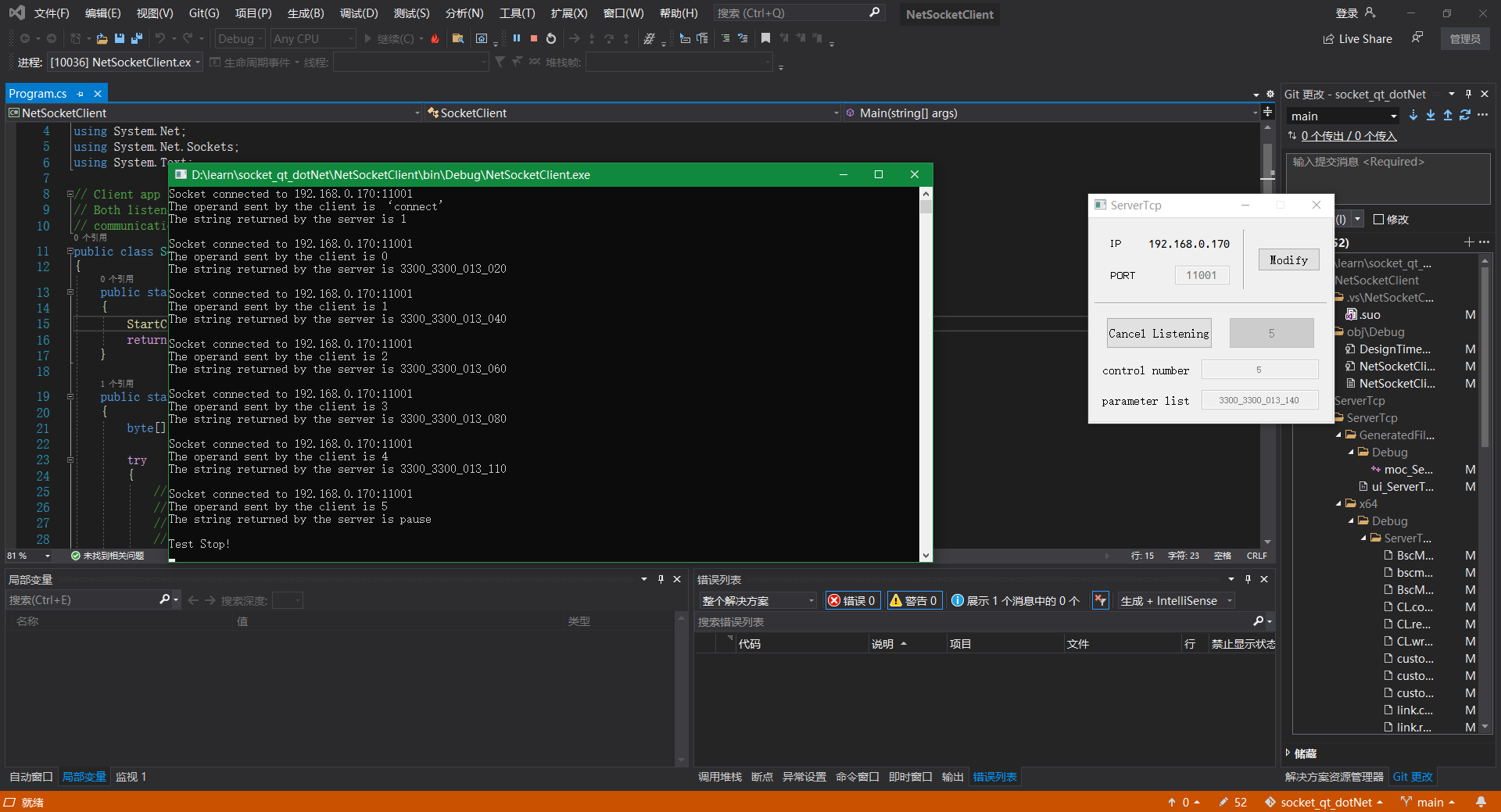Save all files with the multi-disk icon
The image size is (1501, 812).
tap(137, 38)
